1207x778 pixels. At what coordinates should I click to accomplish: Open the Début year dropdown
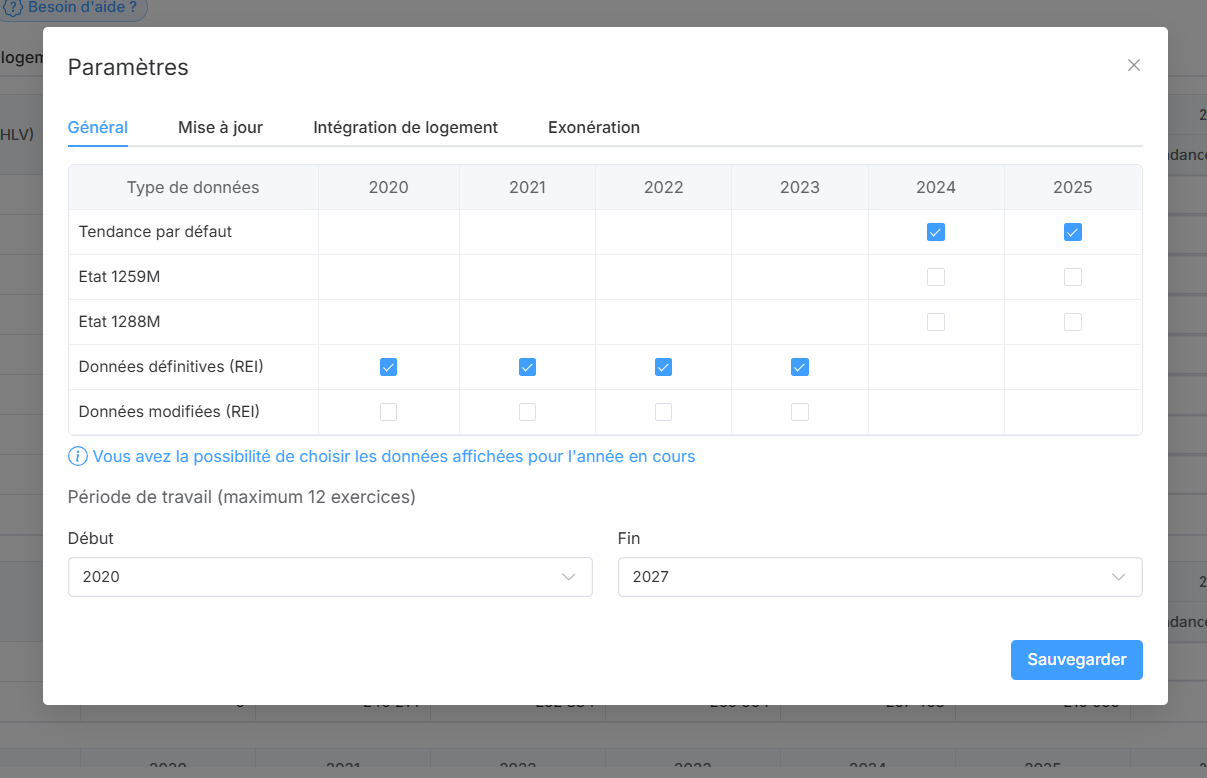pyautogui.click(x=330, y=577)
